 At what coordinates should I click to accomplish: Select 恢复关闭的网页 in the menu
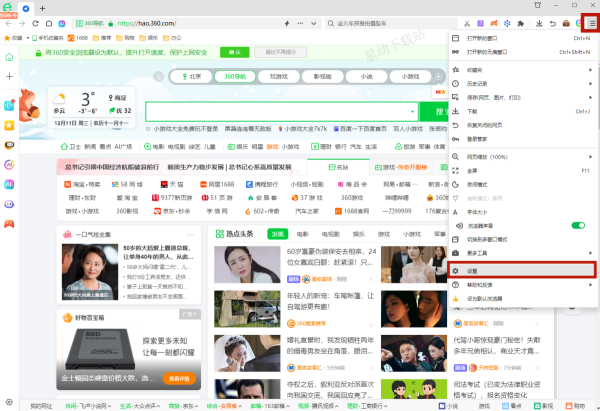(523, 125)
